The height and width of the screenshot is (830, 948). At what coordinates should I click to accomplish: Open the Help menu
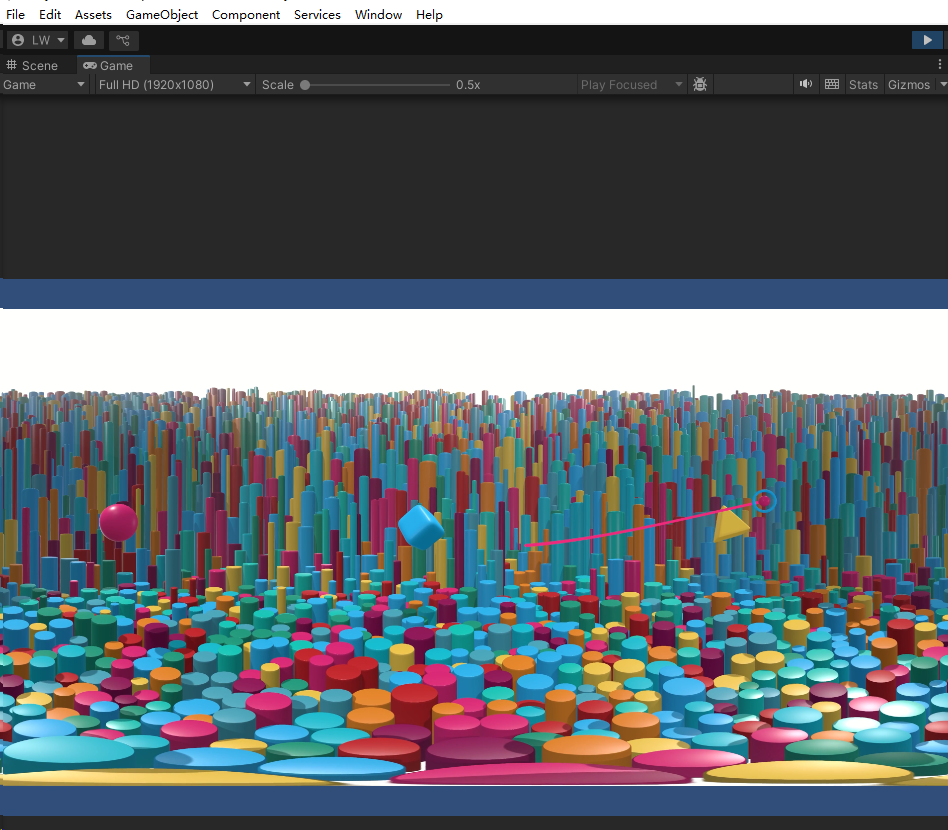tap(429, 15)
